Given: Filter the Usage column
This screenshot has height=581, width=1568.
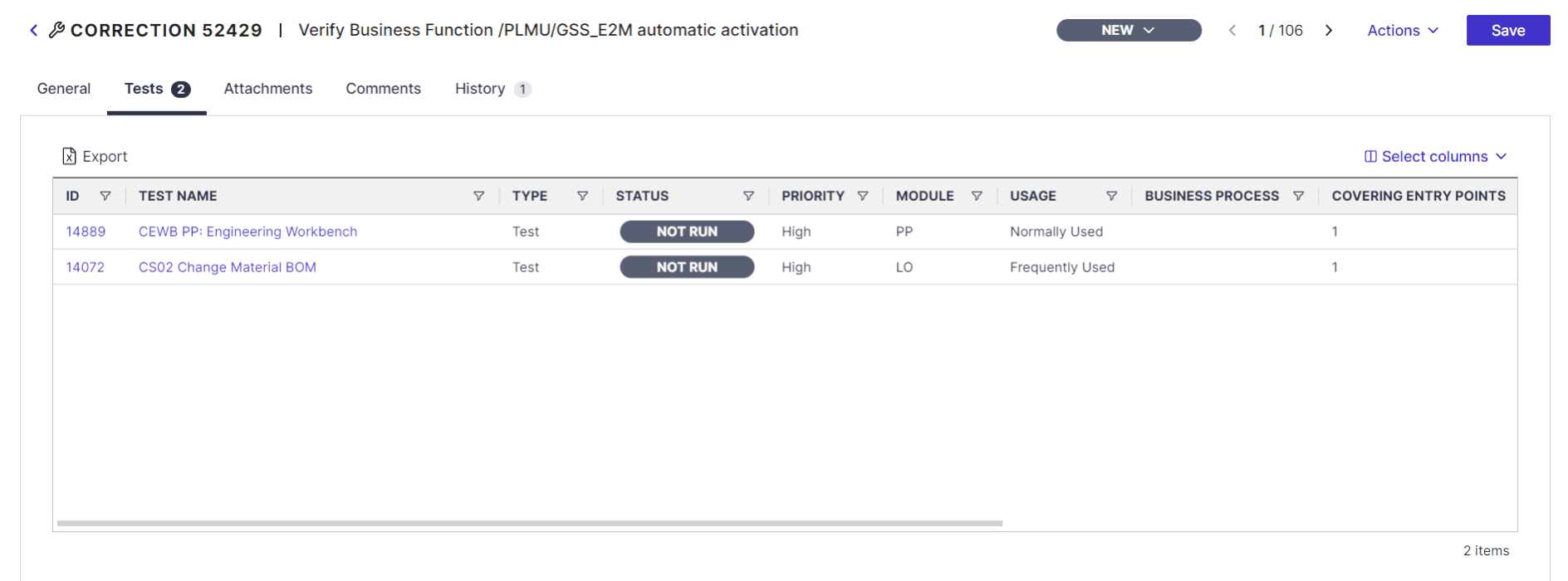Looking at the screenshot, I should click(x=1111, y=196).
